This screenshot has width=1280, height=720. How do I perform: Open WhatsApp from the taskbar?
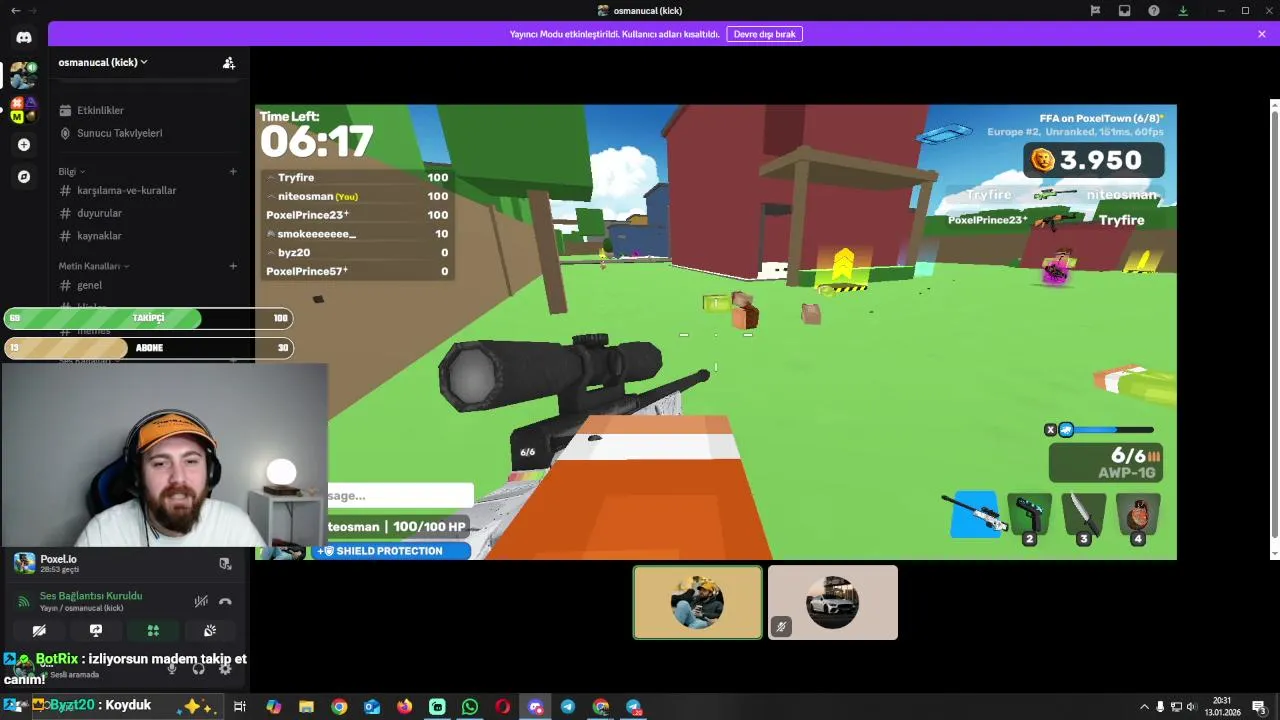(470, 707)
